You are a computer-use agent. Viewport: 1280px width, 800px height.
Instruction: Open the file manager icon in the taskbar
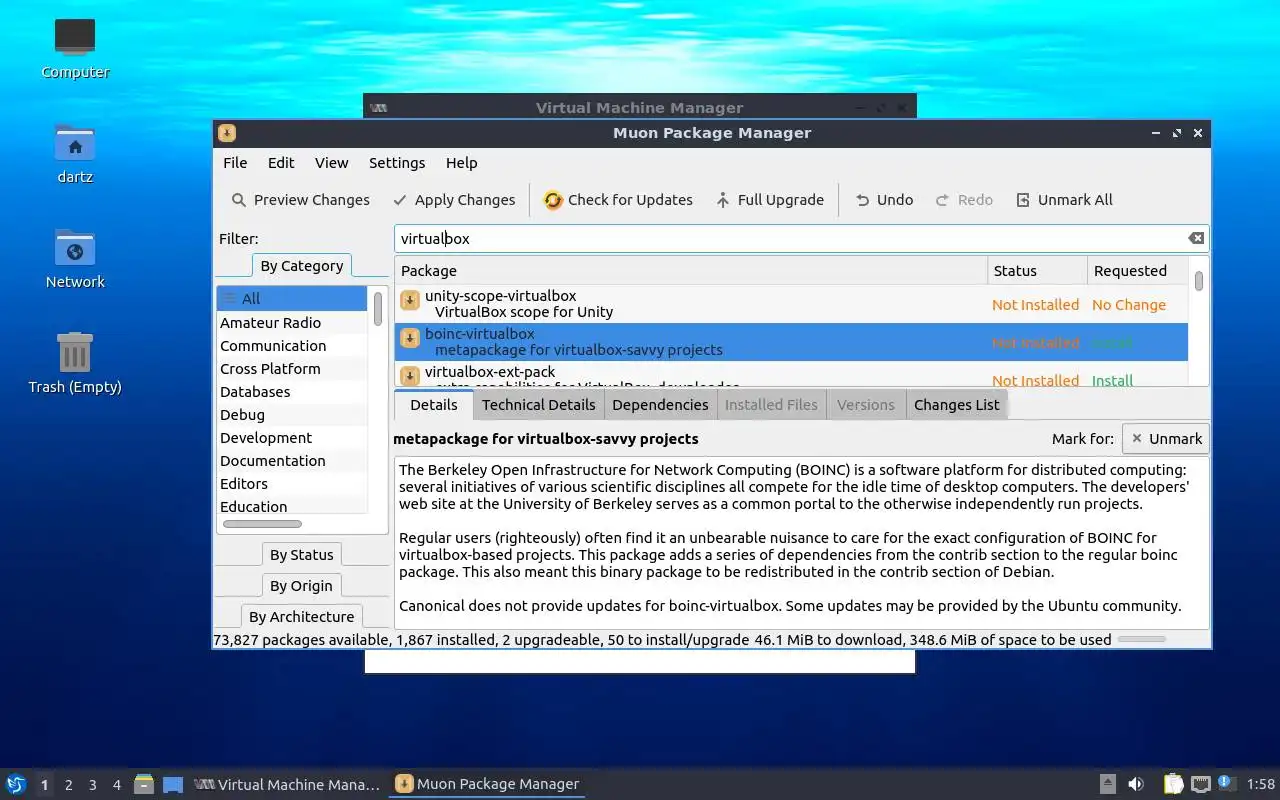144,784
